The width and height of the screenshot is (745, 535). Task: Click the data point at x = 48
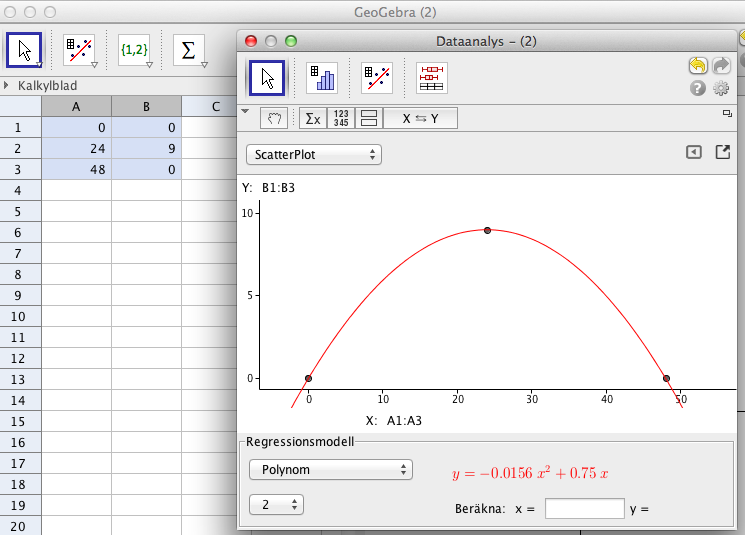[667, 379]
